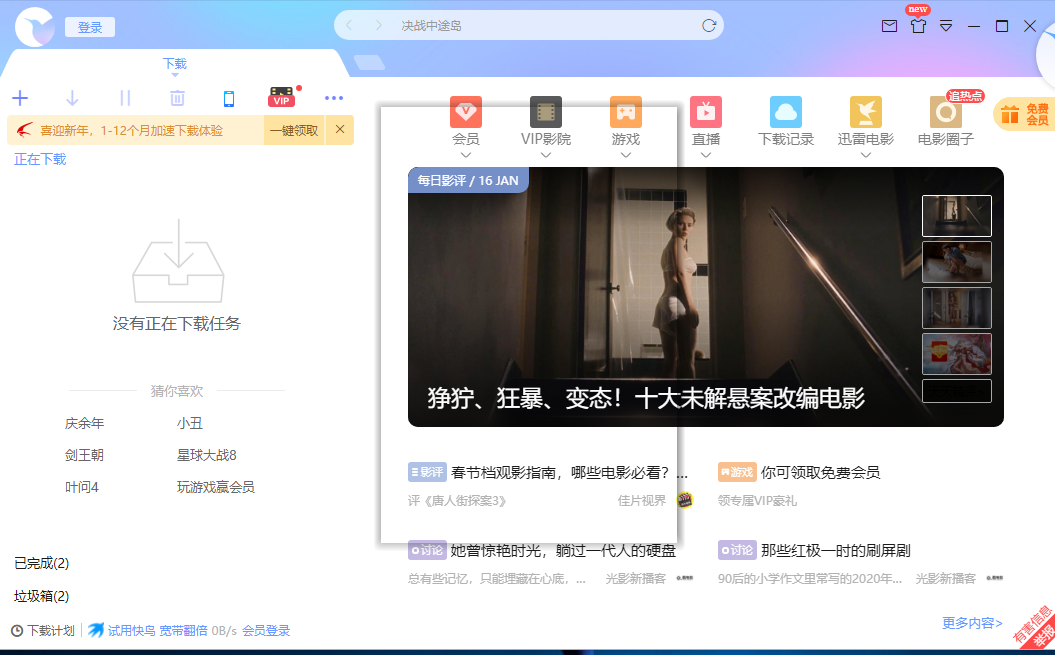
Task: Pause downloads with the pause toolbar icon
Action: pyautogui.click(x=124, y=98)
